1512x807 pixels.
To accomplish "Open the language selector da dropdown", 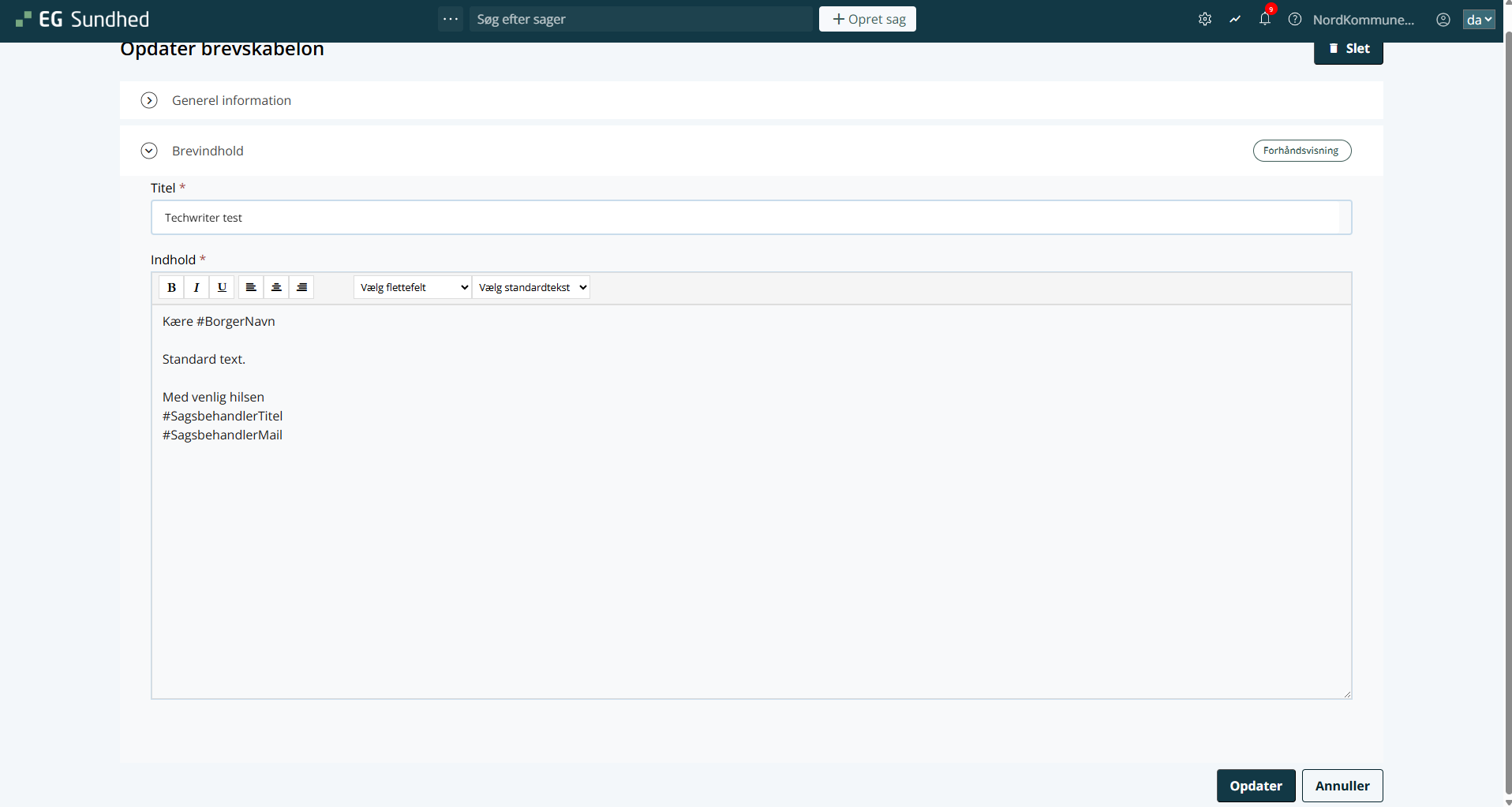I will (x=1478, y=20).
